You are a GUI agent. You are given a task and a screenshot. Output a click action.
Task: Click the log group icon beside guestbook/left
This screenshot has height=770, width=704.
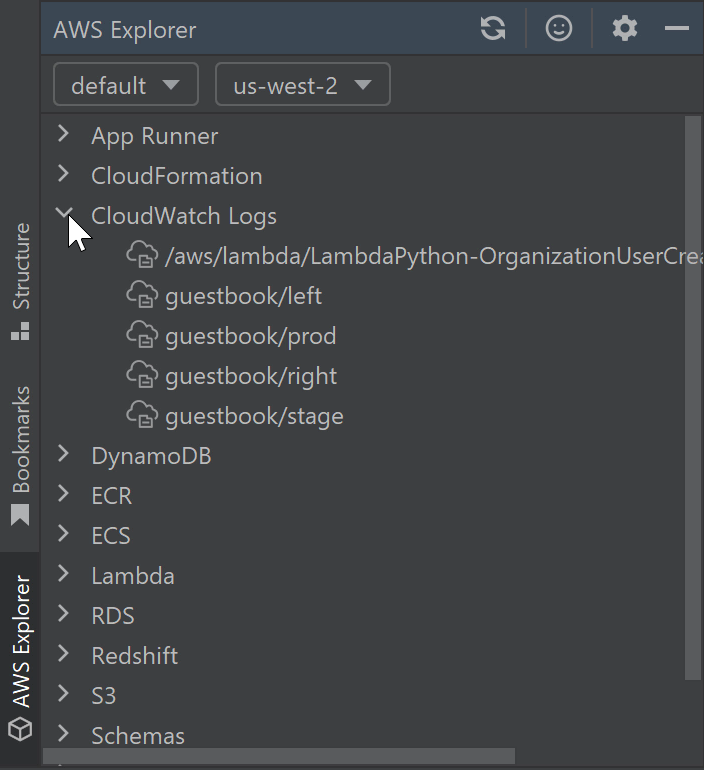(x=142, y=296)
